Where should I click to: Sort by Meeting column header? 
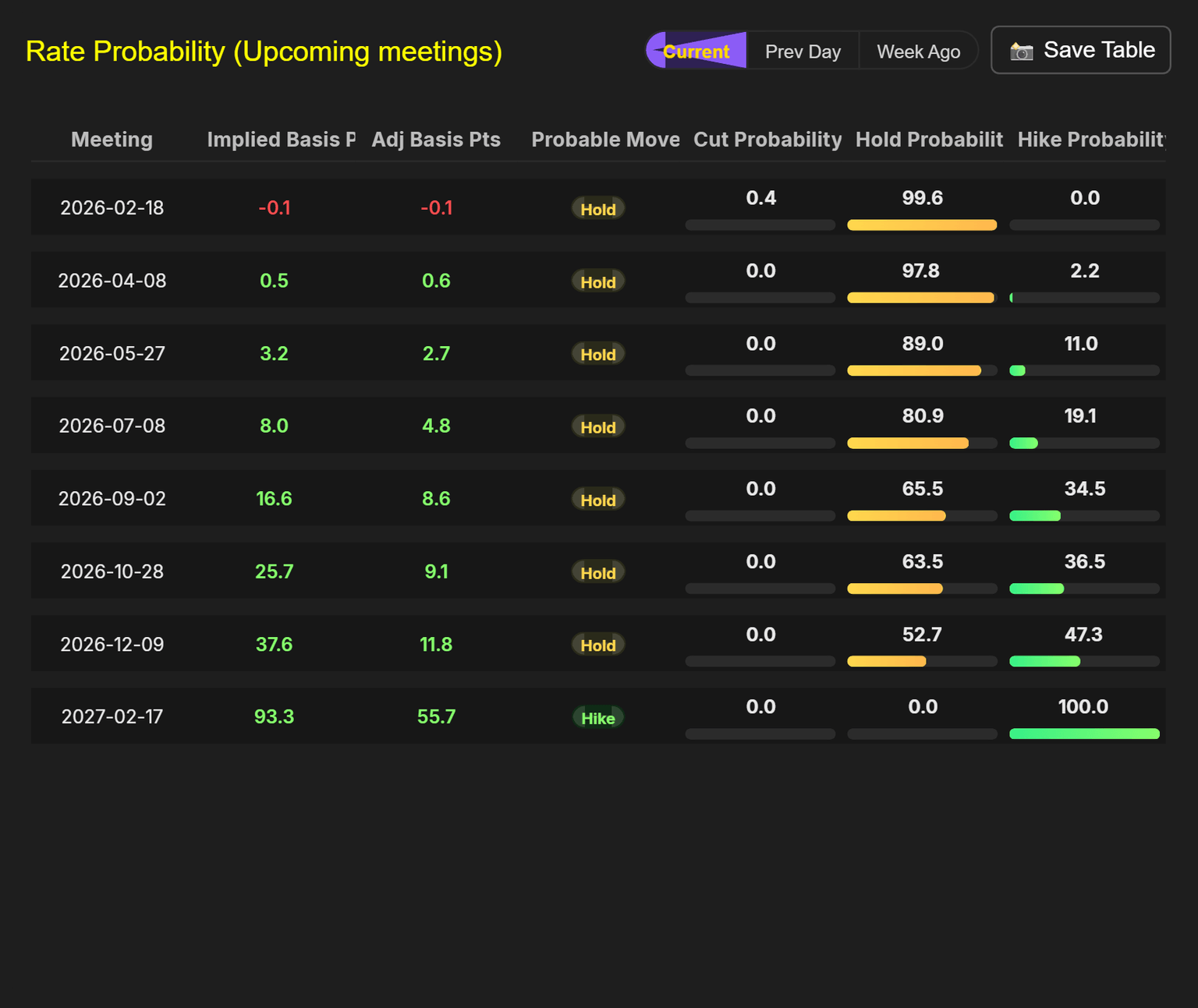tap(112, 140)
